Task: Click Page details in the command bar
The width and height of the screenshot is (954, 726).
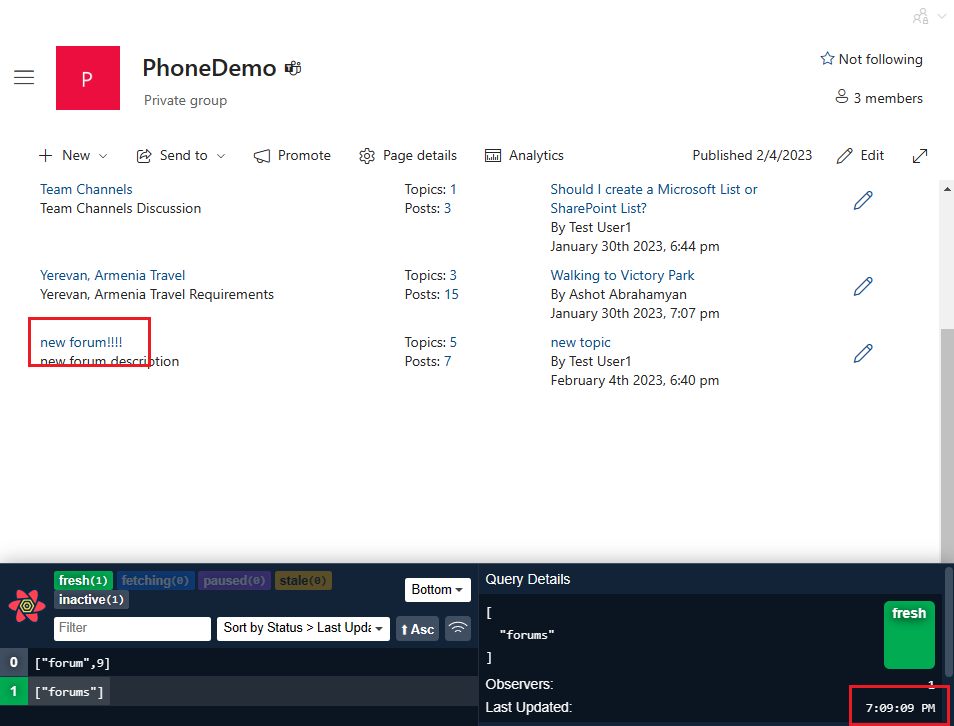Action: [x=408, y=155]
